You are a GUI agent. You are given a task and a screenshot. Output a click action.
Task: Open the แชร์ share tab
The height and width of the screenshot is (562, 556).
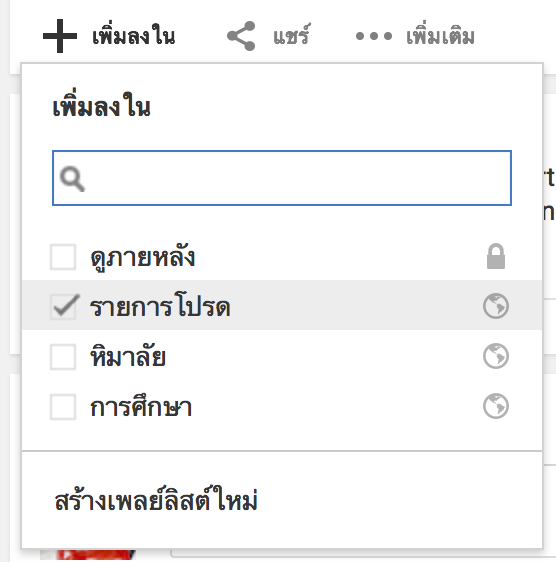pyautogui.click(x=291, y=36)
